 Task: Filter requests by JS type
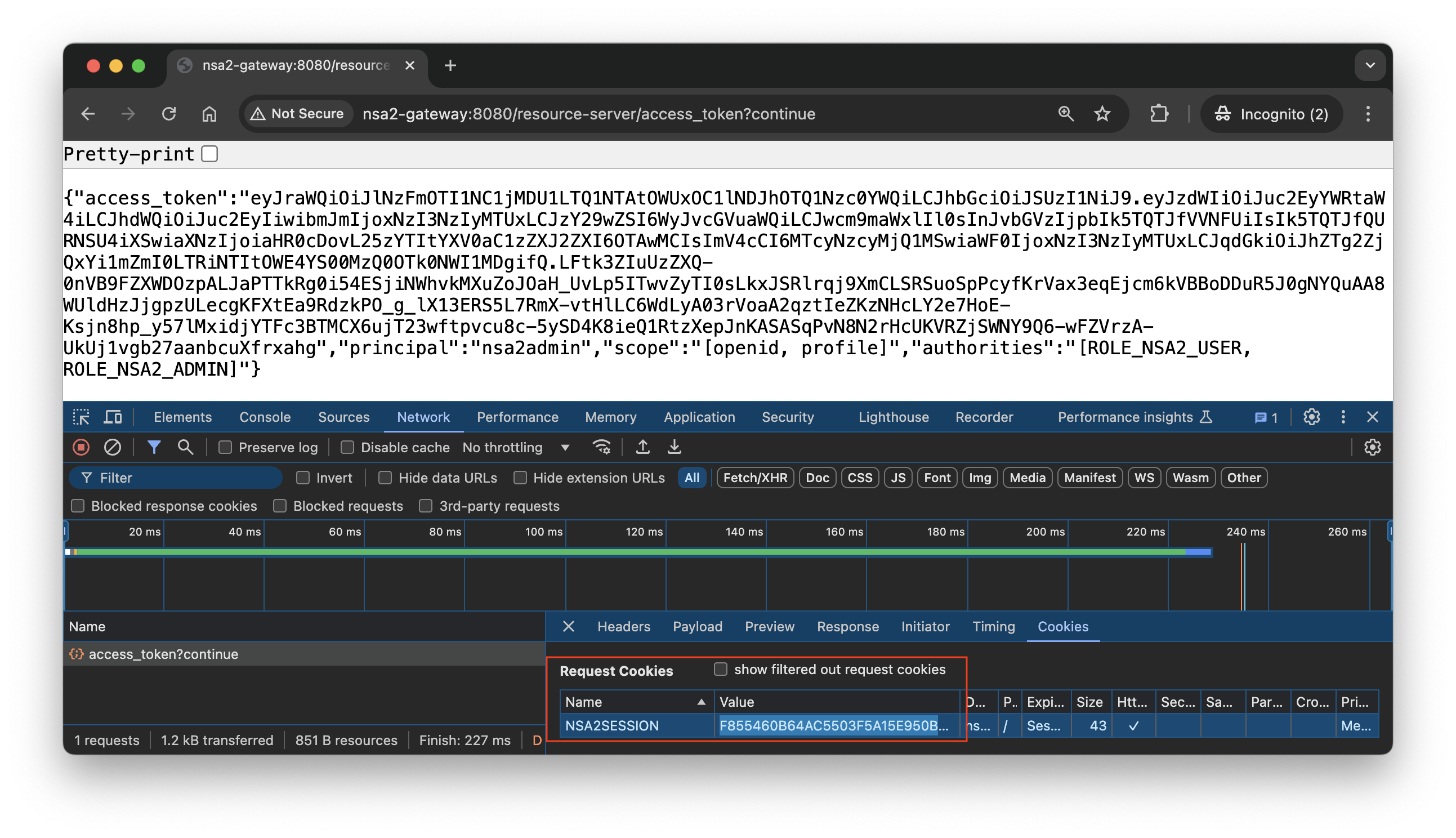click(897, 478)
